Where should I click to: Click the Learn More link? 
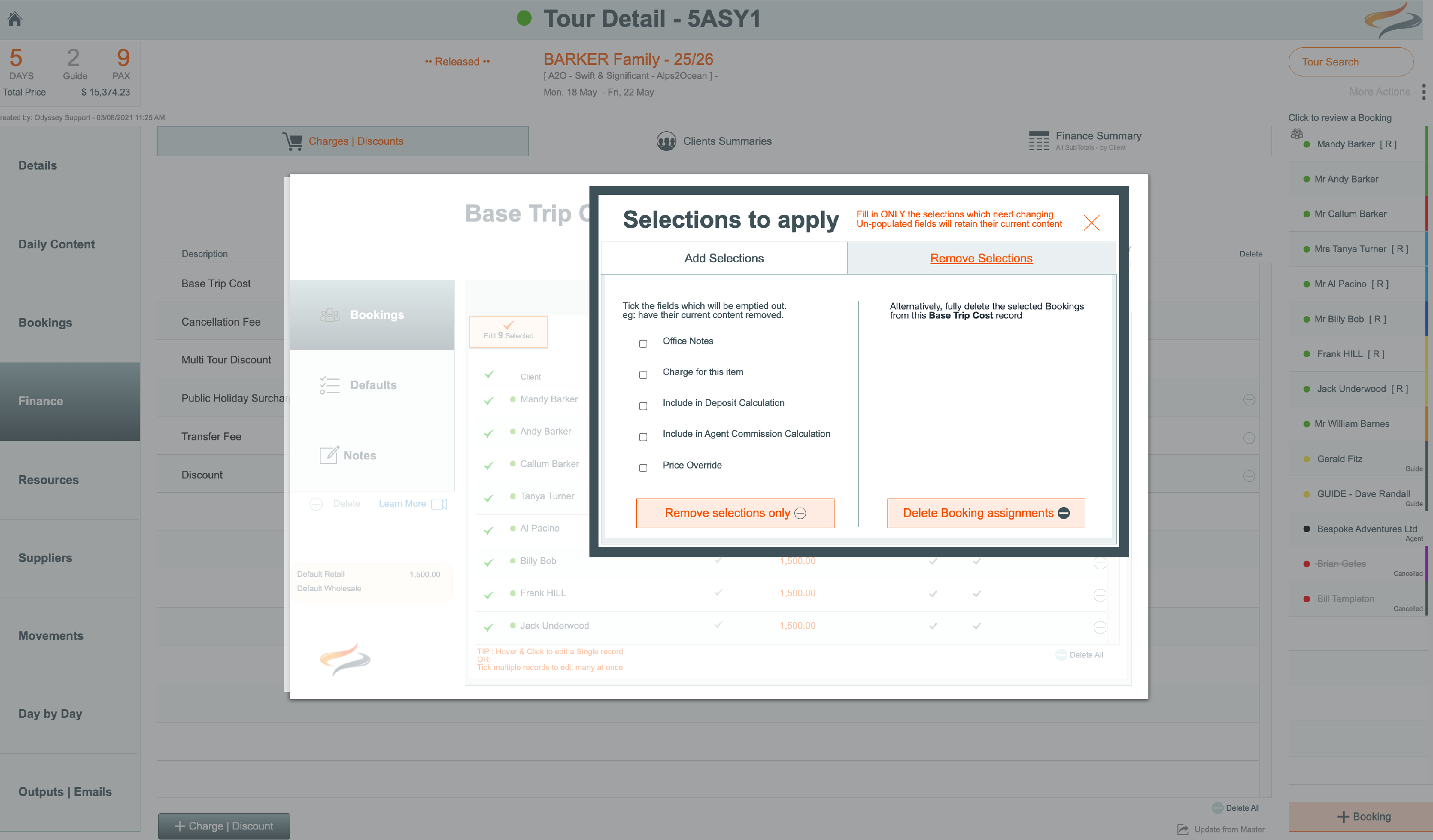(402, 503)
